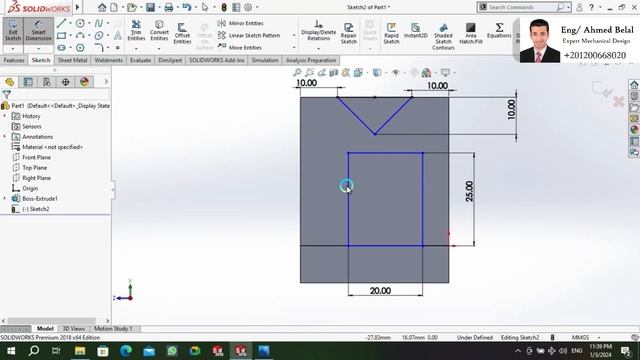Screen dimensions: 640x360
Task: Open the Options gear icon
Action: point(248,7)
